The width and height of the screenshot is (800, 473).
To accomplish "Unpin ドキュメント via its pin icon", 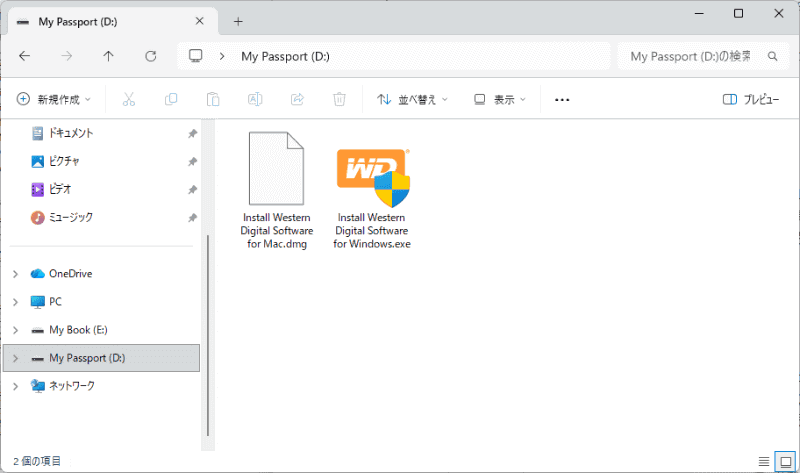I will [192, 134].
